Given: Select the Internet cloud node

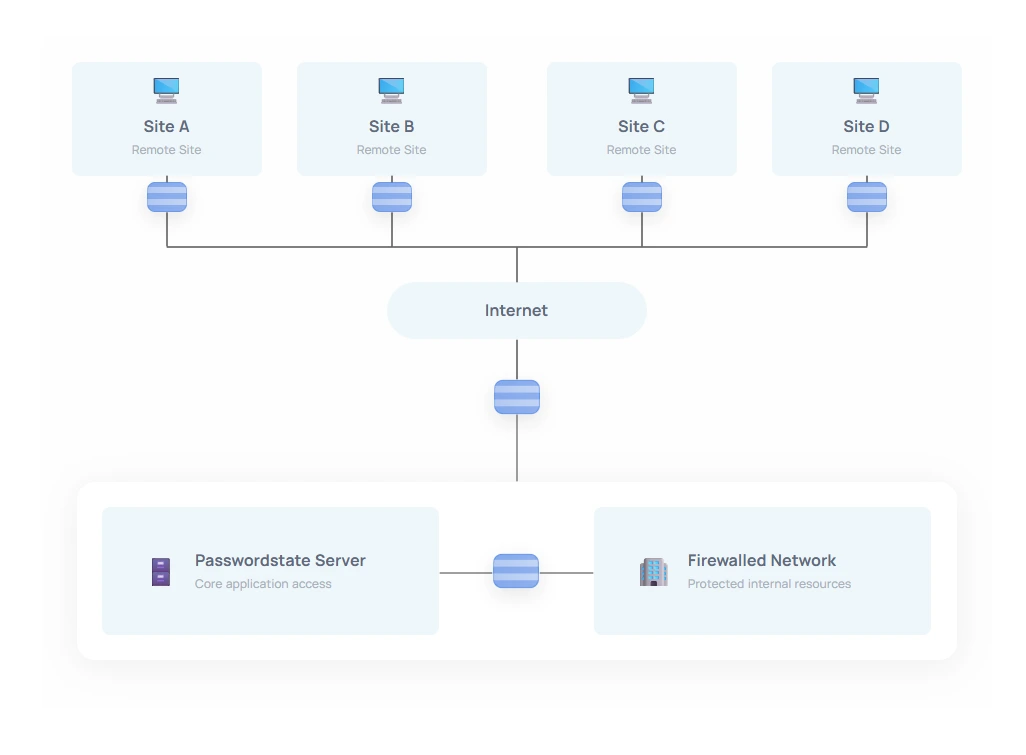Looking at the screenshot, I should 517,311.
